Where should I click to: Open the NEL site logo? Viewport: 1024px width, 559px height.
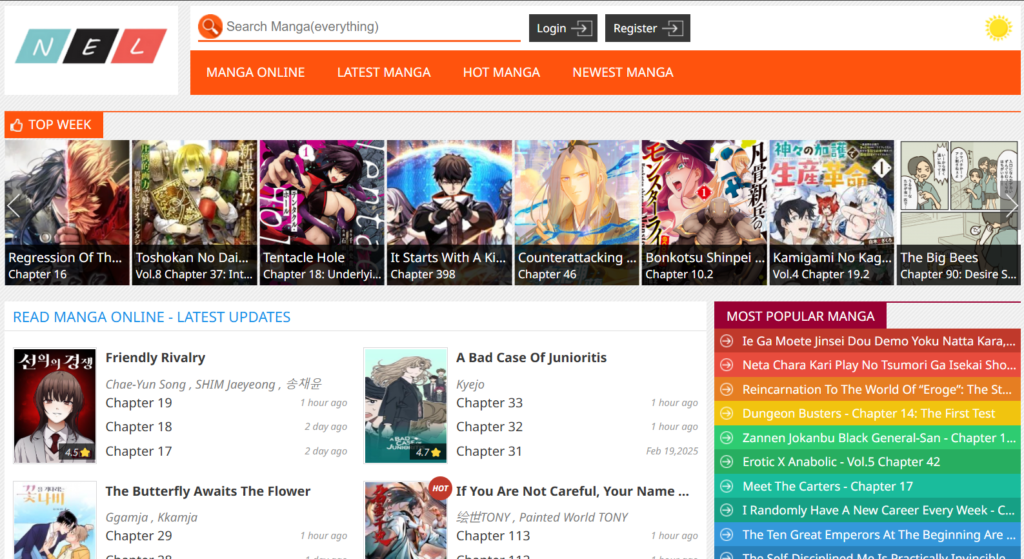[x=91, y=46]
